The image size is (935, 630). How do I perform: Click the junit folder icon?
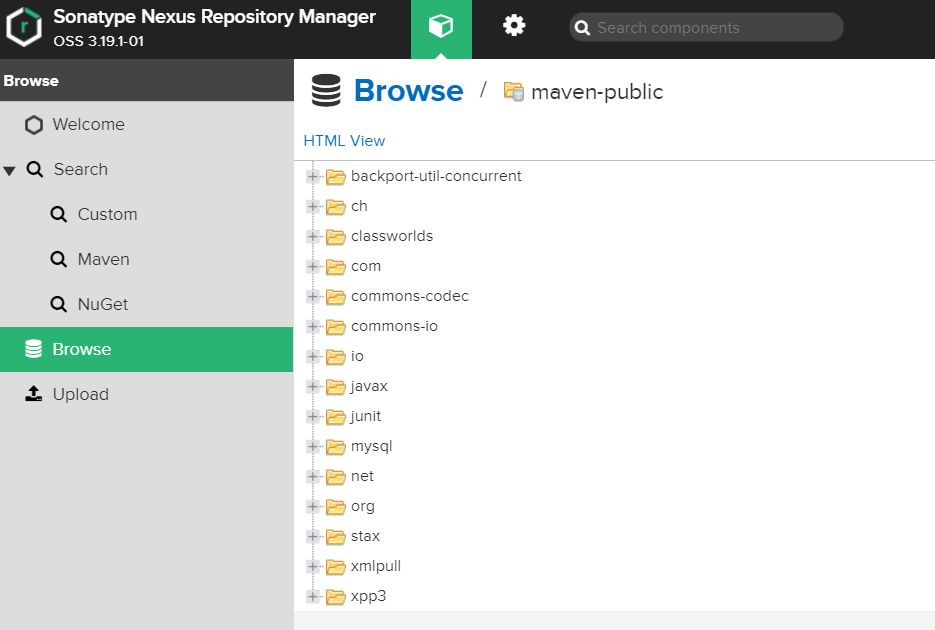point(336,417)
